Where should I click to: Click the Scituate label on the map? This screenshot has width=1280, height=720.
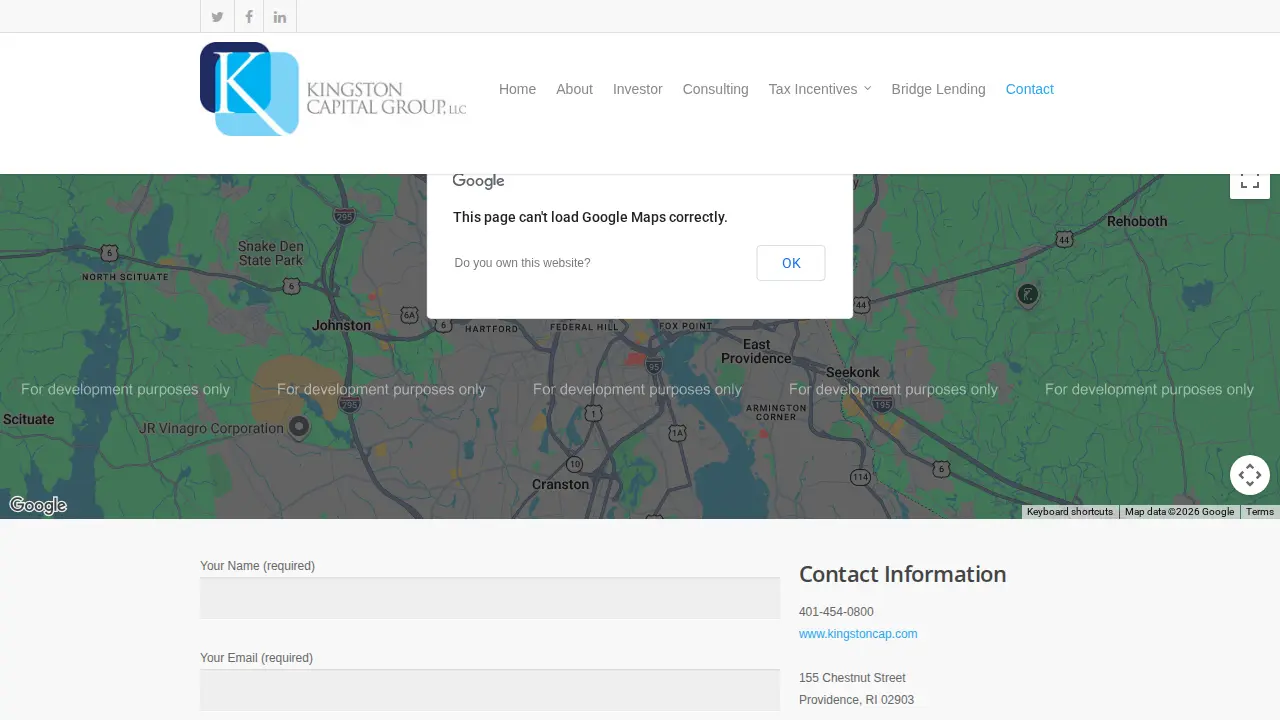tap(28, 419)
